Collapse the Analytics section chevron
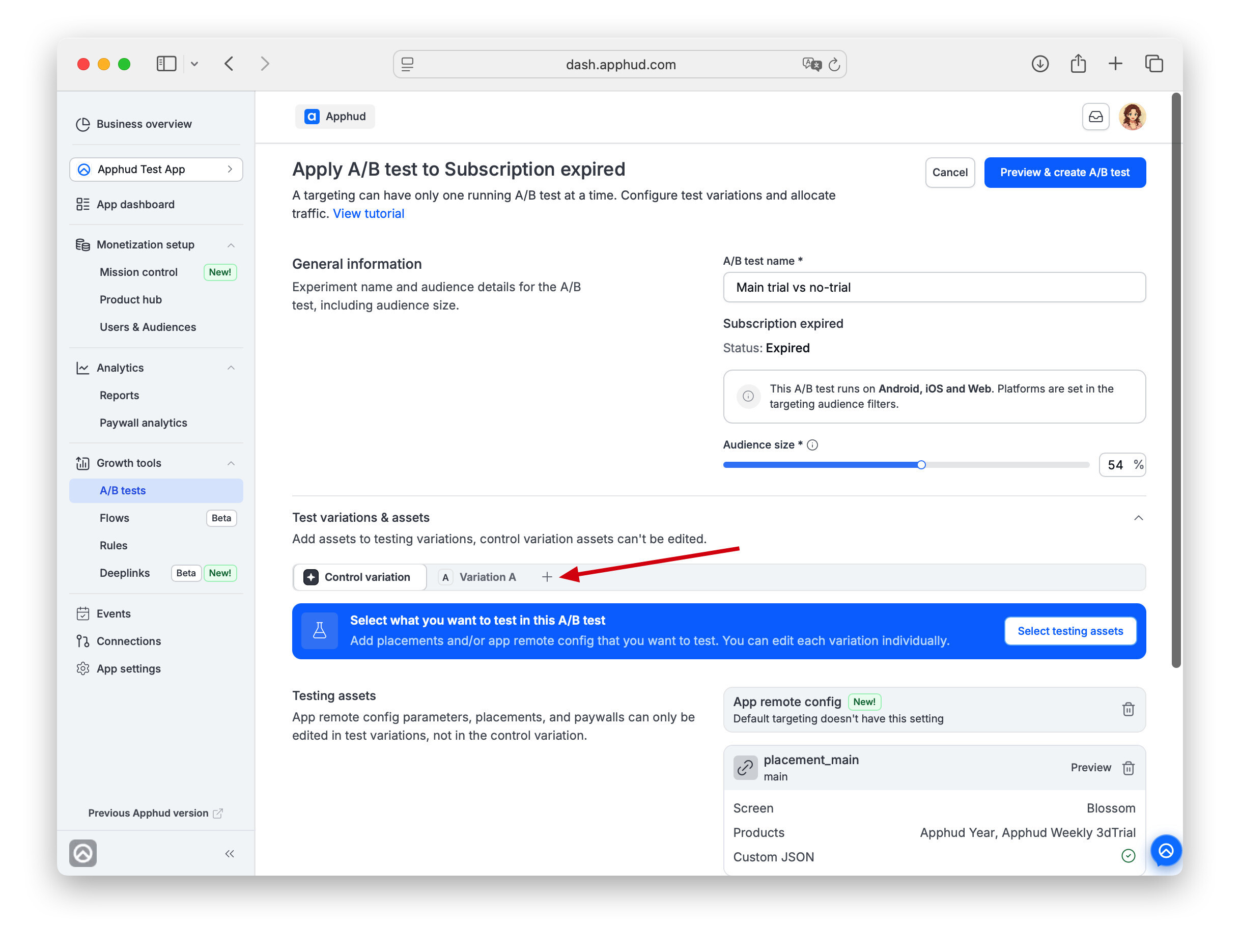The width and height of the screenshot is (1240, 952). pos(231,368)
